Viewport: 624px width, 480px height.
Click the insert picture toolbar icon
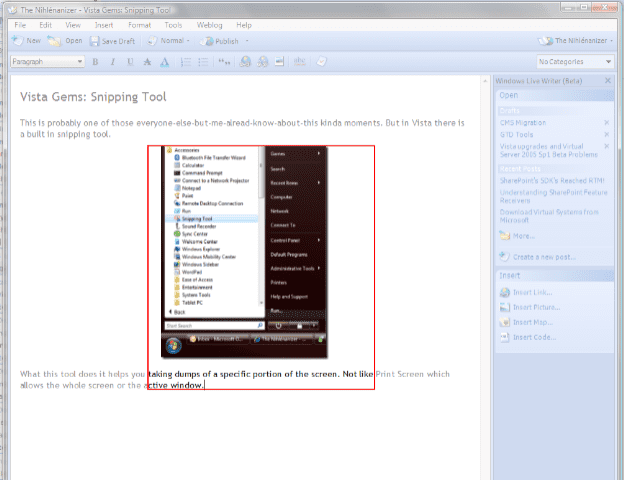pyautogui.click(x=279, y=61)
